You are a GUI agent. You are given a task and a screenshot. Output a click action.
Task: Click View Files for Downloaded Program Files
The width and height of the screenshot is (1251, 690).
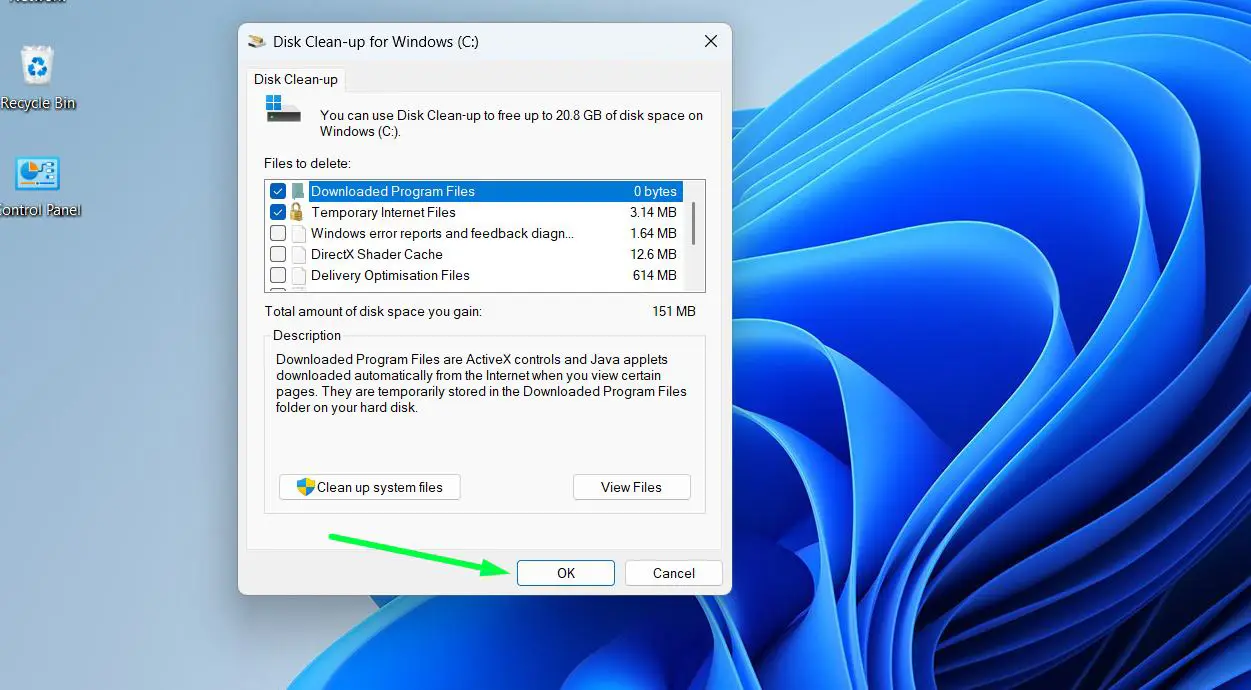pyautogui.click(x=631, y=487)
